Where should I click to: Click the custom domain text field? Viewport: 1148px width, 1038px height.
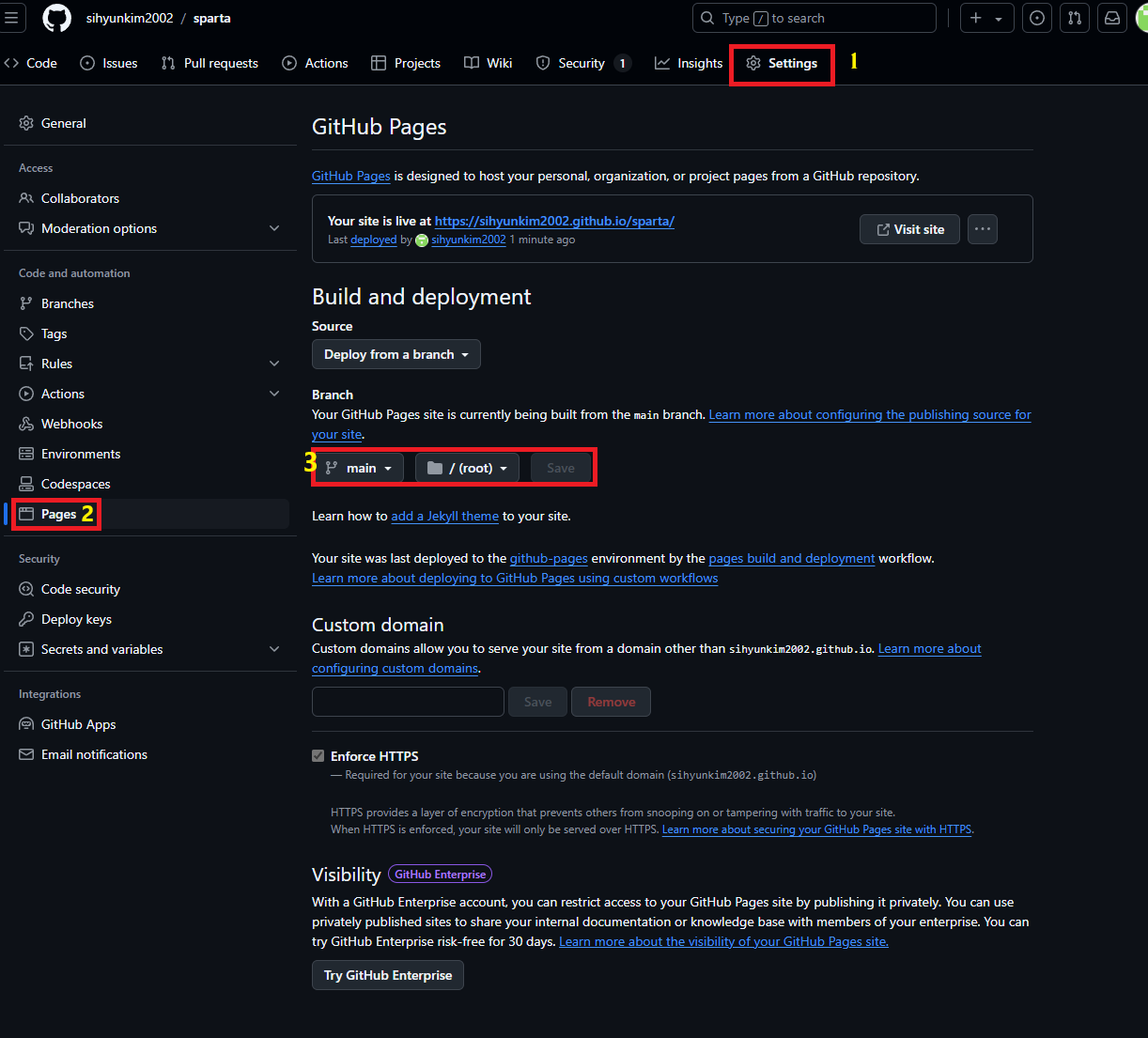pyautogui.click(x=408, y=702)
